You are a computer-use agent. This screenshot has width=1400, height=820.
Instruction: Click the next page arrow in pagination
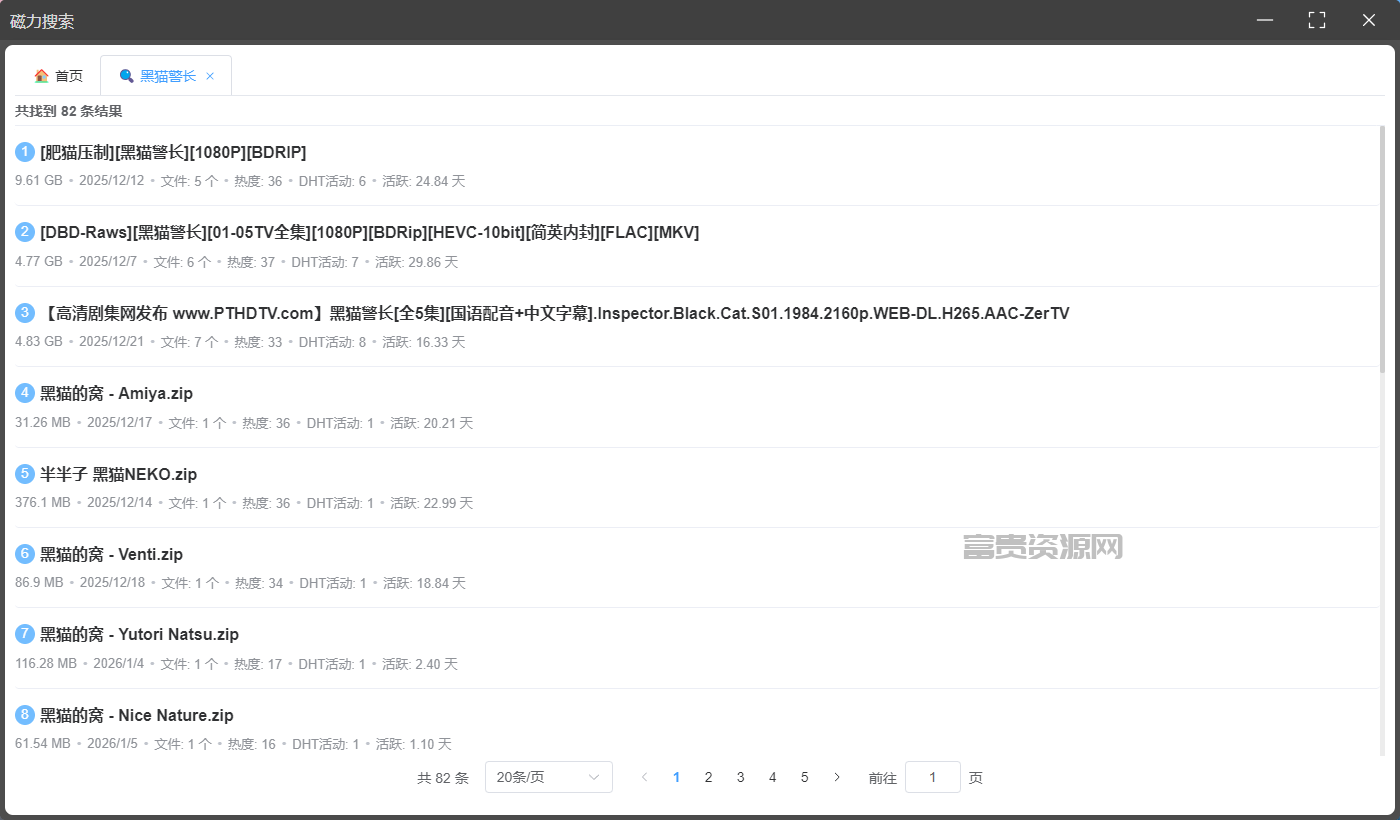pyautogui.click(x=837, y=777)
